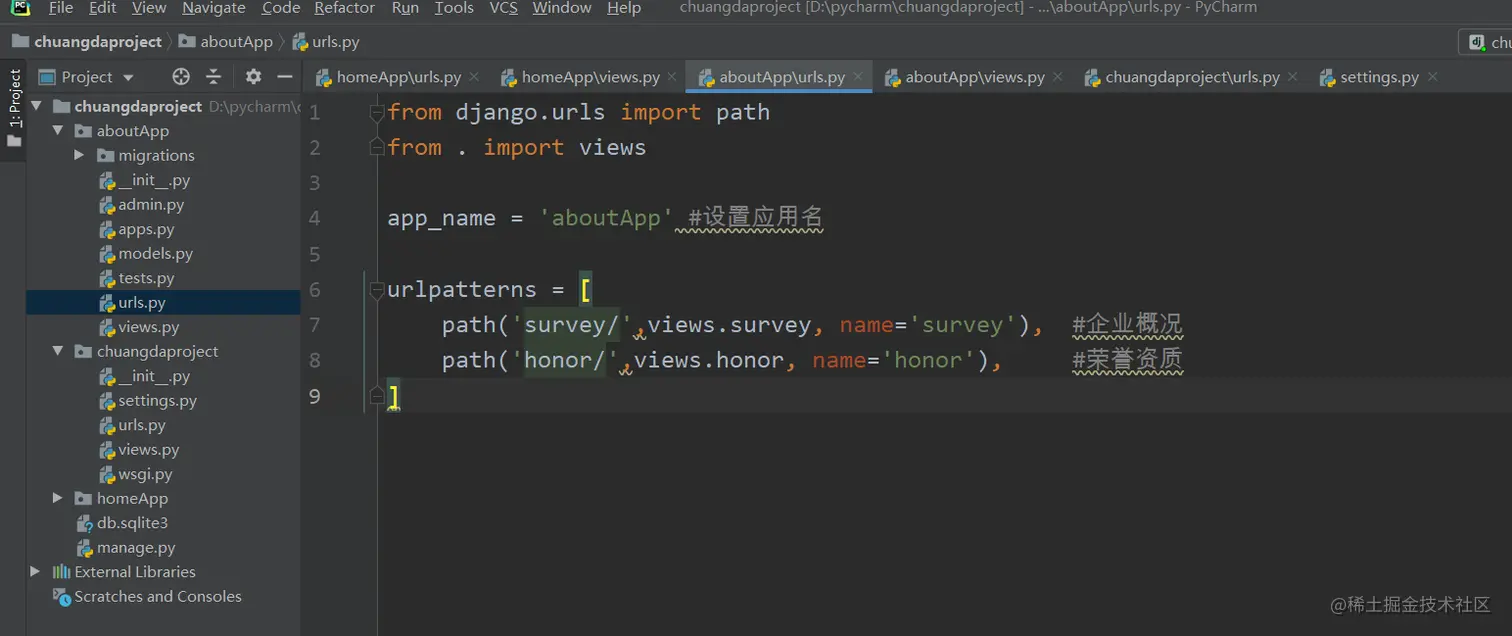1512x636 pixels.
Task: Open the Help menu
Action: [x=624, y=8]
